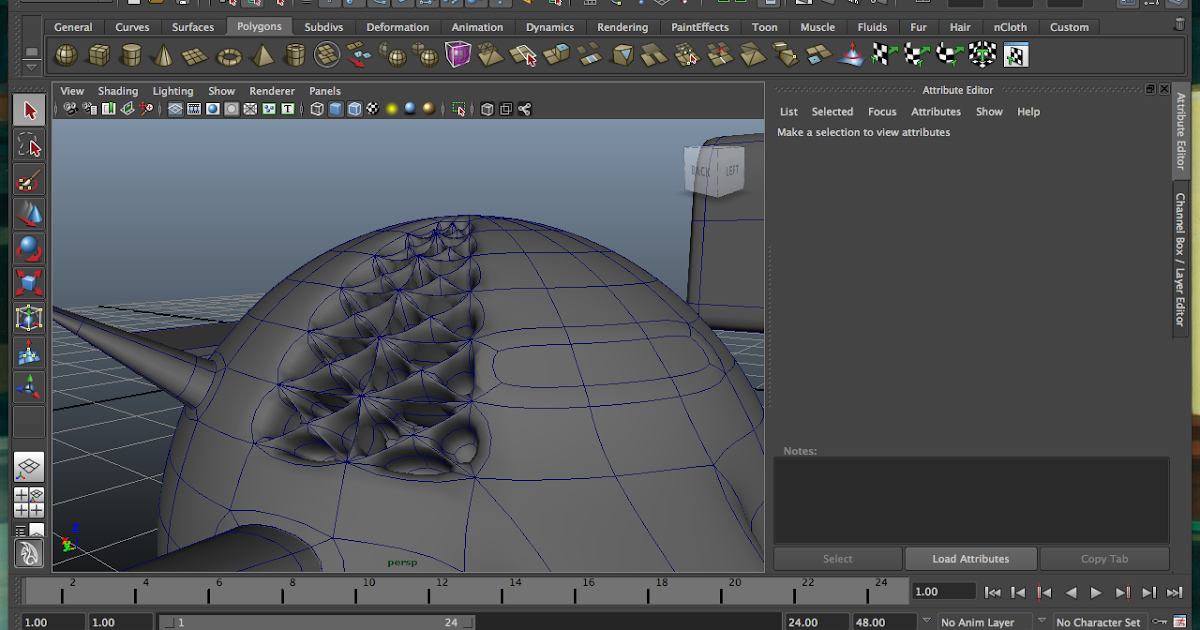Viewport: 1200px width, 630px height.
Task: Choose the Lasso Select tool
Action: click(29, 145)
